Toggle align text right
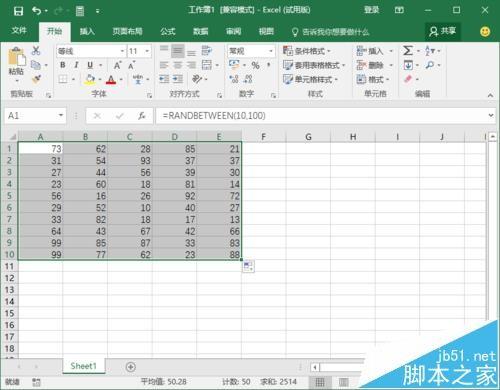This screenshot has width=500, height=390. click(x=191, y=65)
